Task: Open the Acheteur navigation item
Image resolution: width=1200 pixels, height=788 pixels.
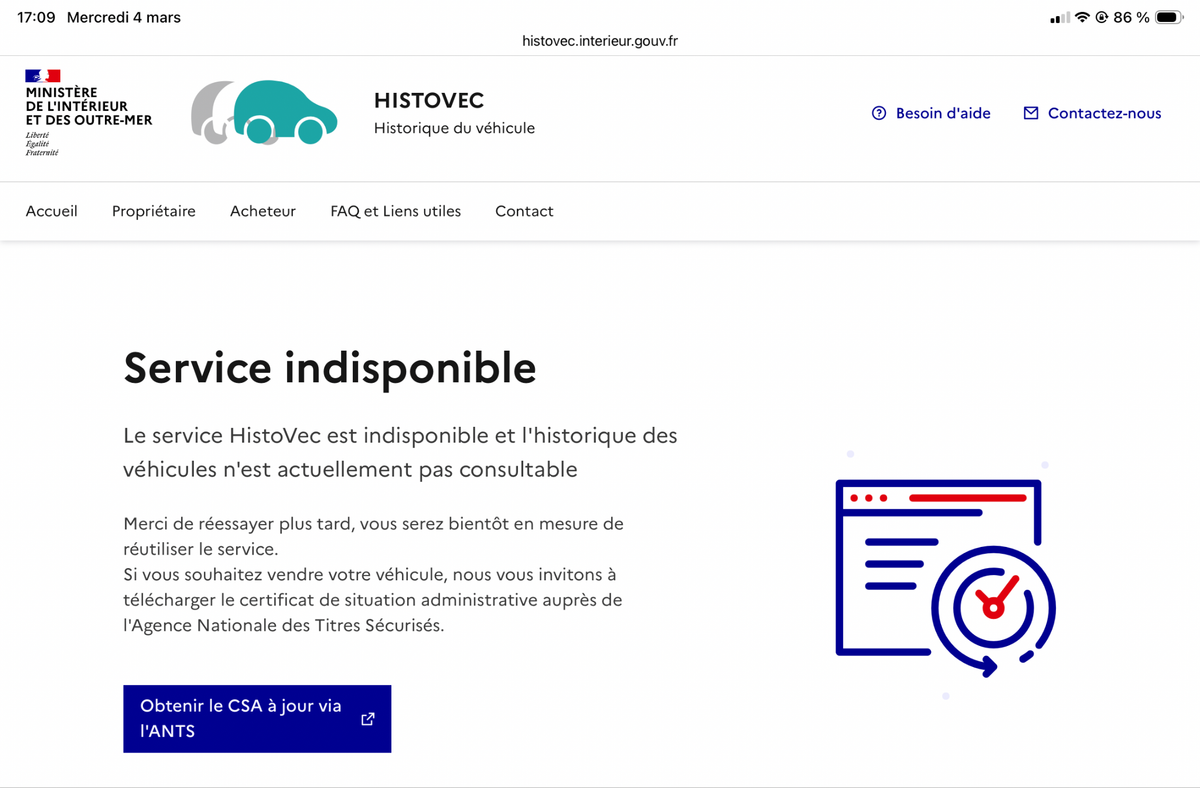Action: (263, 211)
